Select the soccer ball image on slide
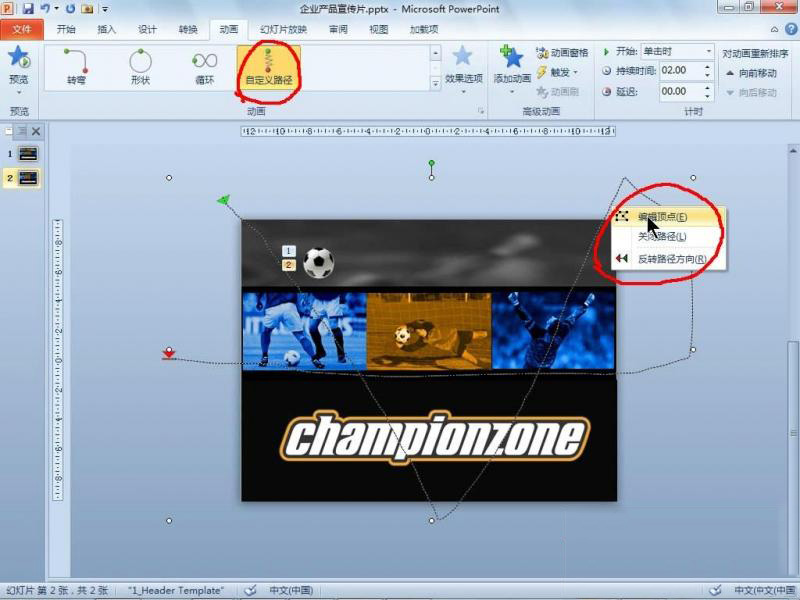This screenshot has width=800, height=600. 319,263
